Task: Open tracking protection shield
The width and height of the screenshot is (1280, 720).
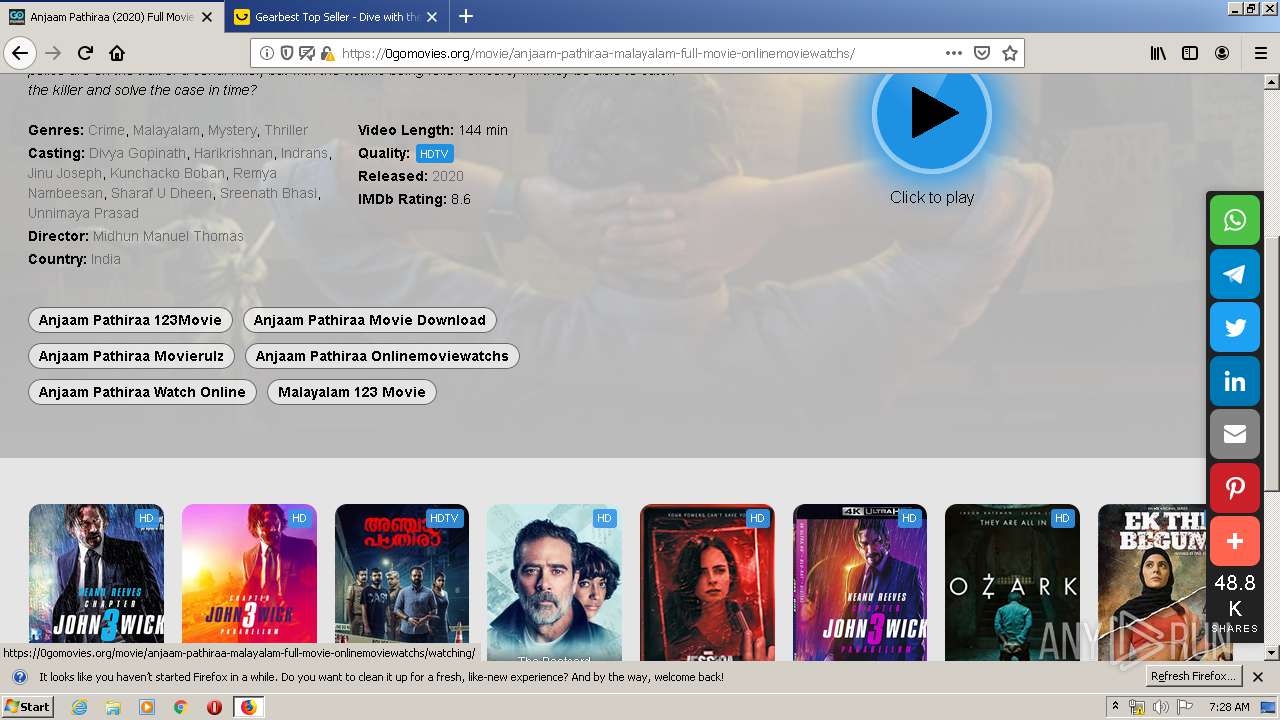Action: coord(287,53)
